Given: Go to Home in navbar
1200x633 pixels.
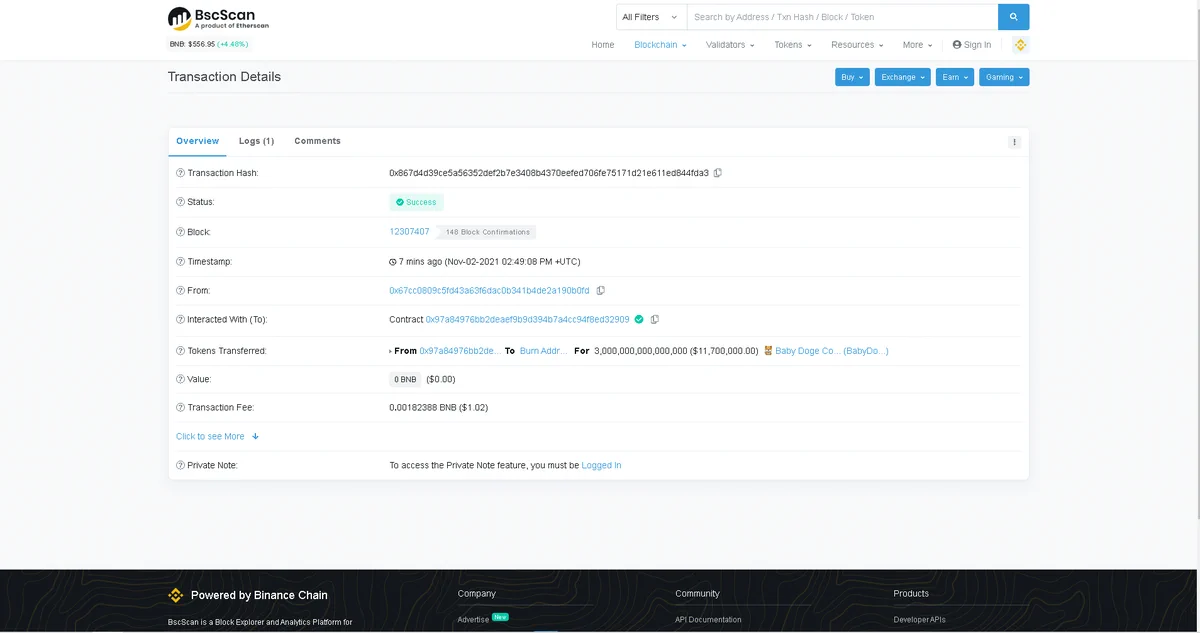Looking at the screenshot, I should point(603,45).
